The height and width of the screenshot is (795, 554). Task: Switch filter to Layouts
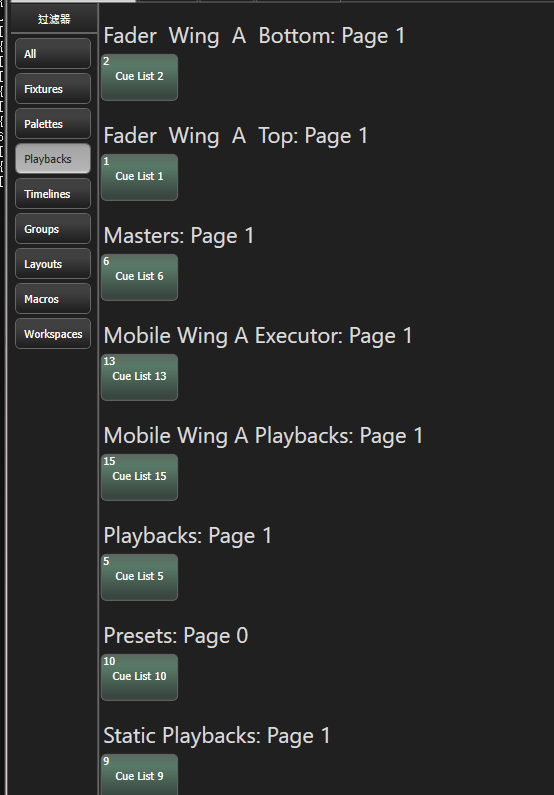53,264
